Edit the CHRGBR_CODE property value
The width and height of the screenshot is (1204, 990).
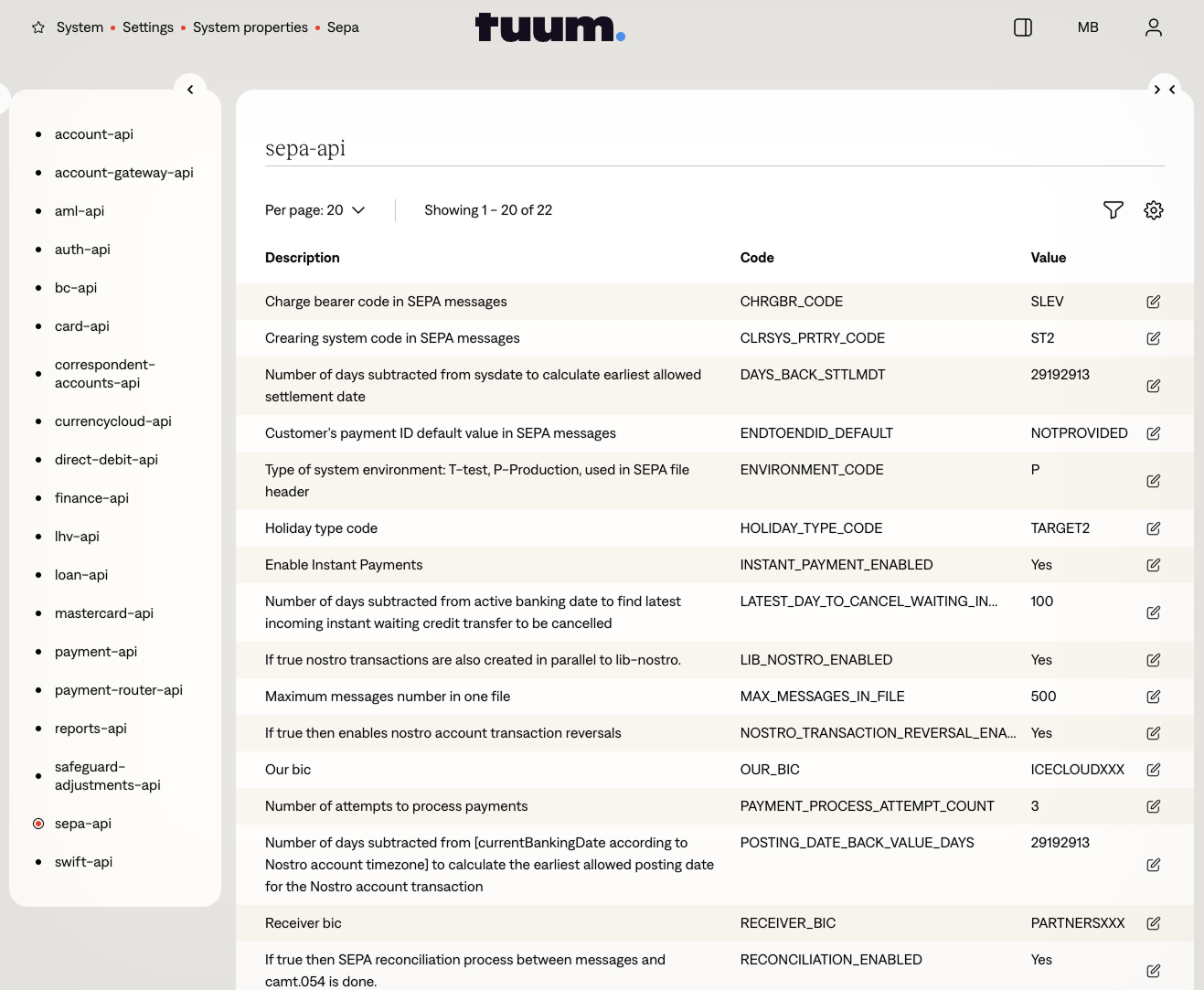coord(1153,302)
